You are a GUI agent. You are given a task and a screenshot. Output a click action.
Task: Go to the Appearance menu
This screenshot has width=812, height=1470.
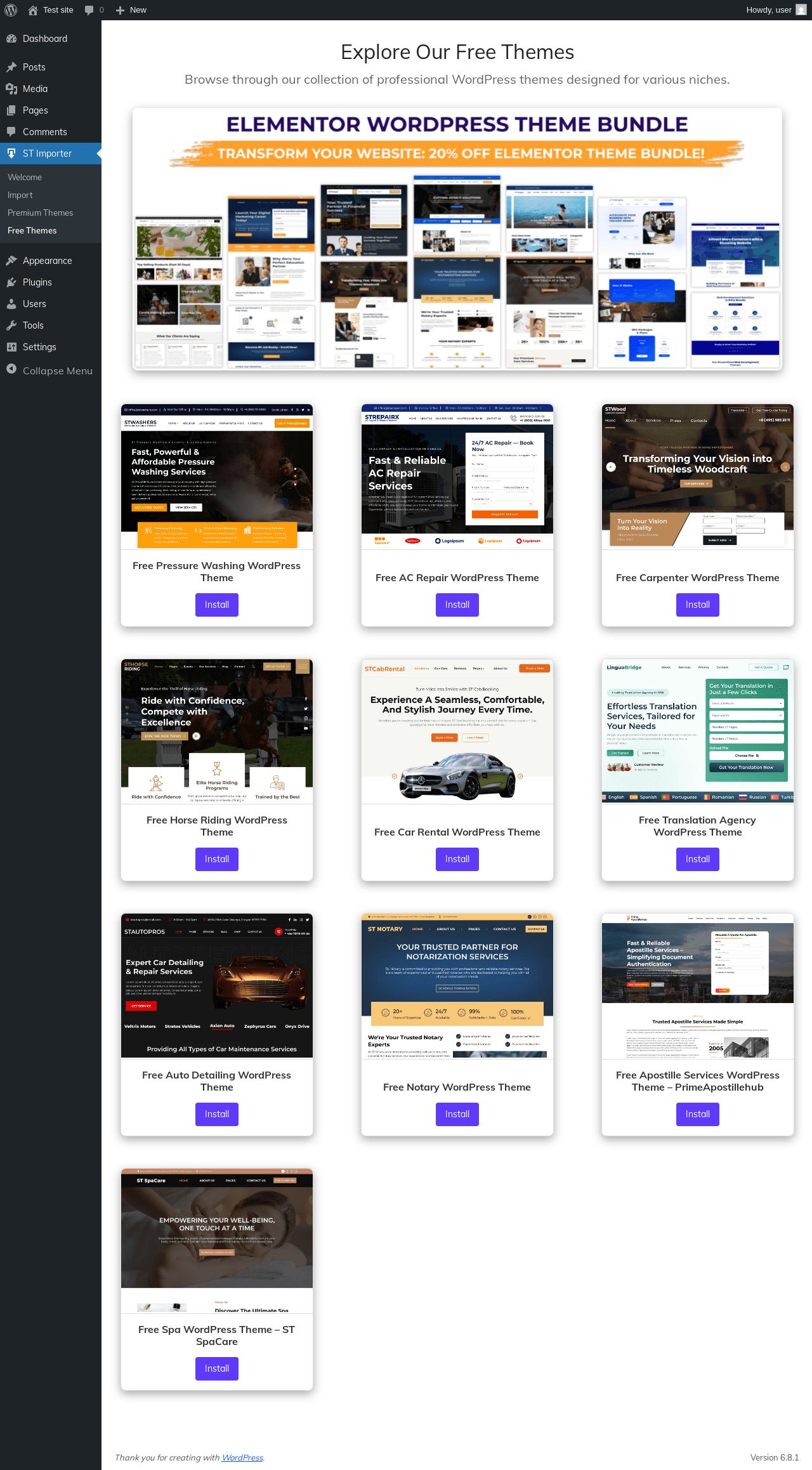pos(51,261)
